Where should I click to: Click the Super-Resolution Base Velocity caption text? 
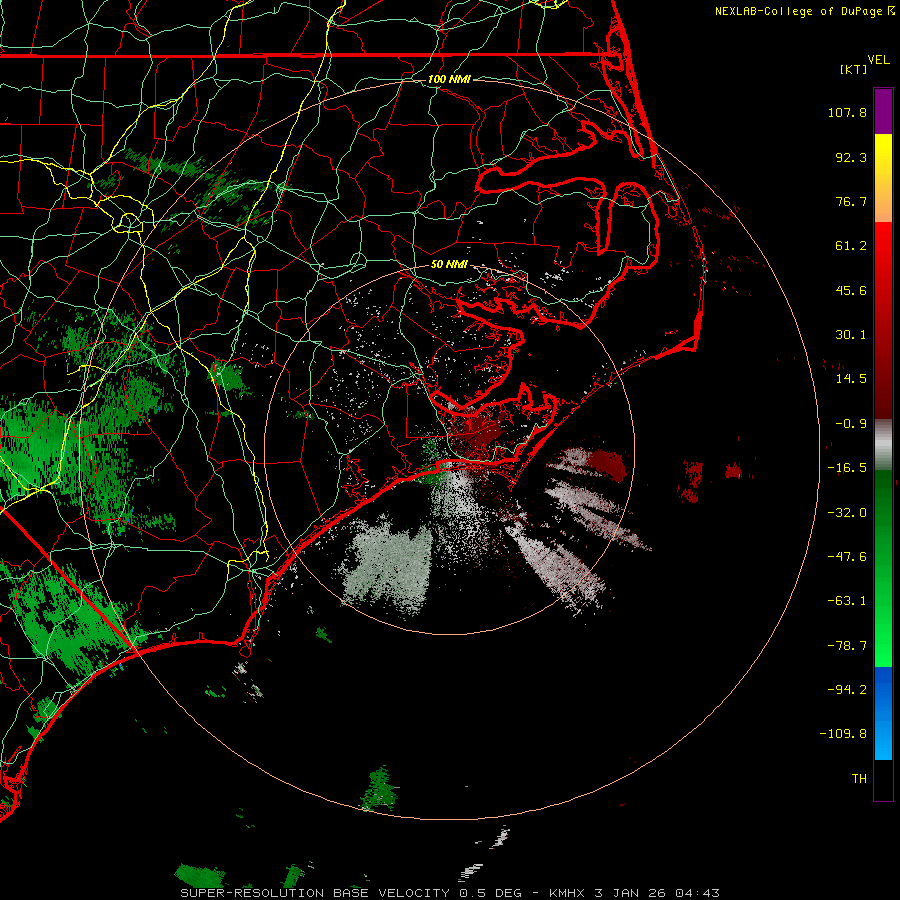(449, 893)
